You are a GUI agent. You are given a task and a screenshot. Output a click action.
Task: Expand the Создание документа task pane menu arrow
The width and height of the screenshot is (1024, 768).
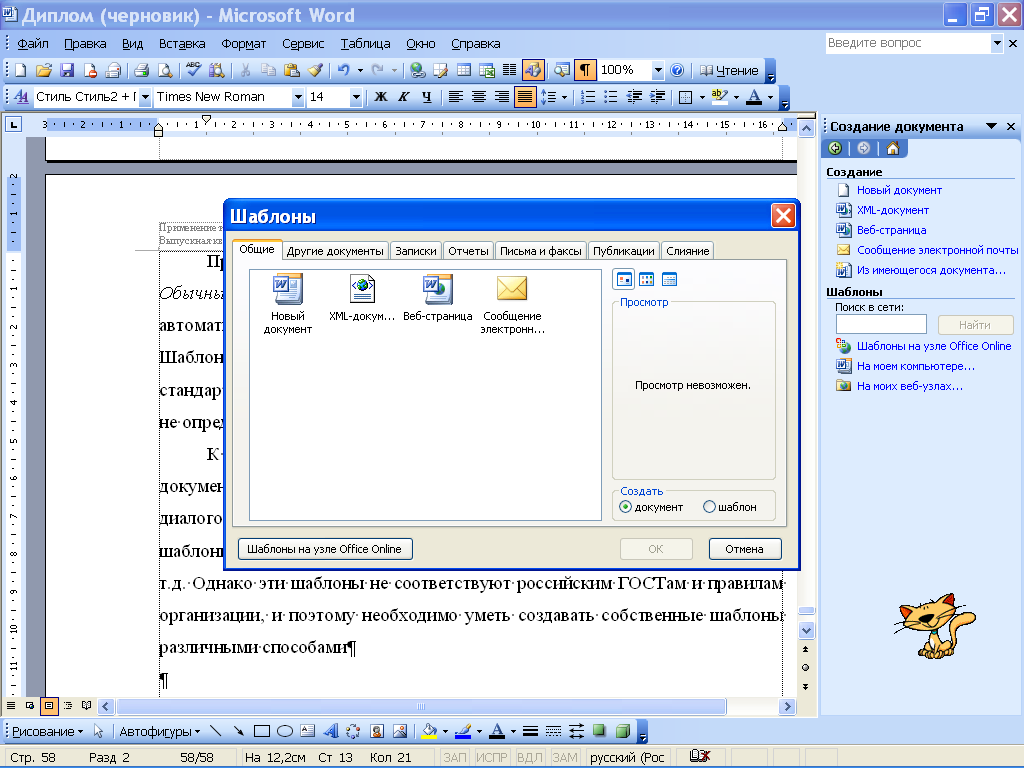pyautogui.click(x=991, y=126)
